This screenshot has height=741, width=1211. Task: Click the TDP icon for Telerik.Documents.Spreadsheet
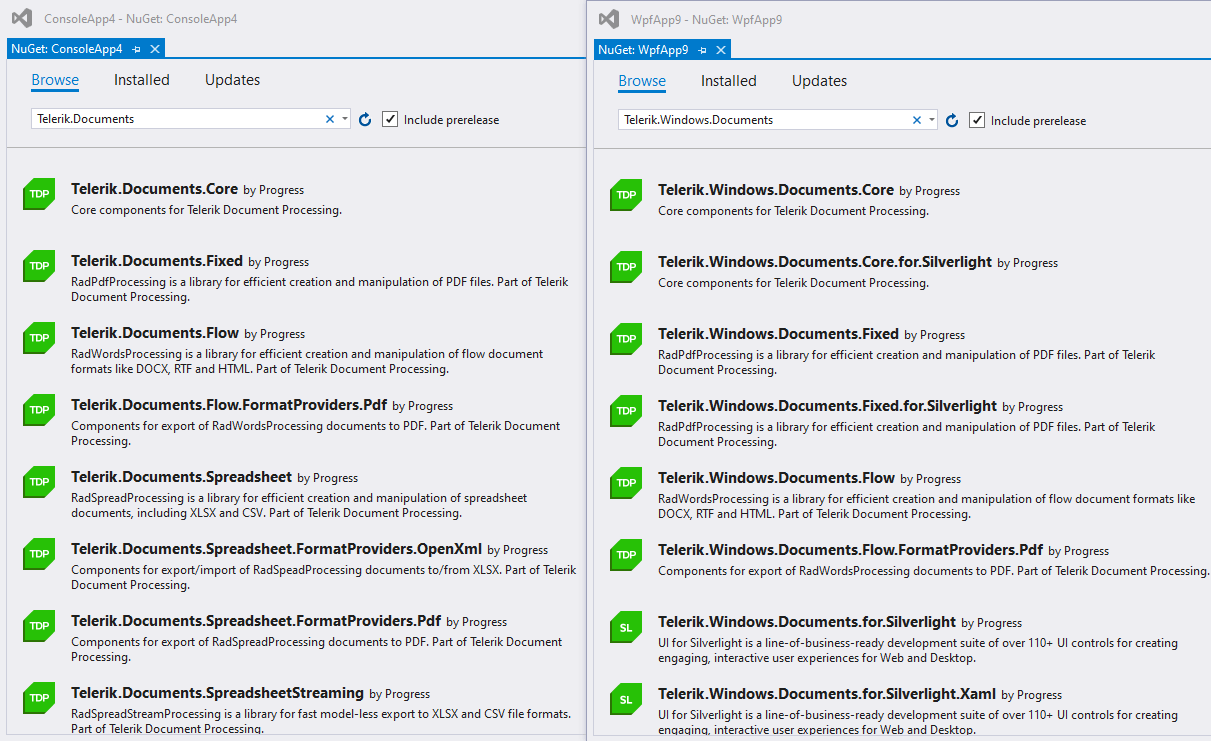38,482
